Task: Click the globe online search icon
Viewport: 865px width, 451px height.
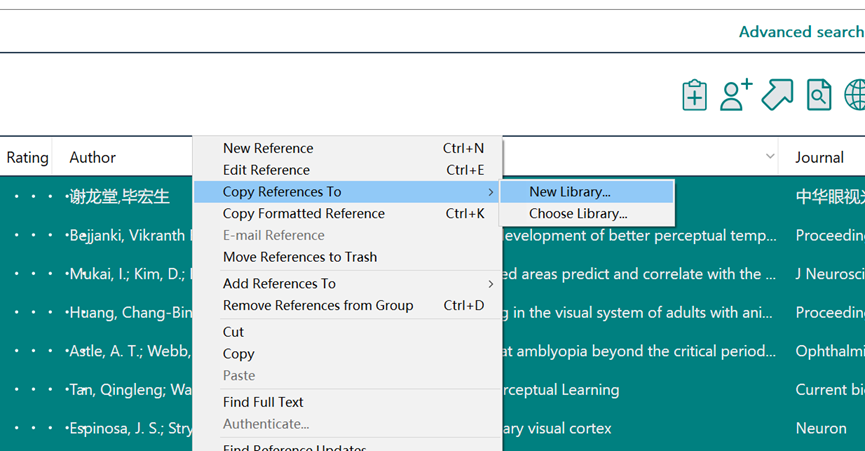Action: [855, 95]
